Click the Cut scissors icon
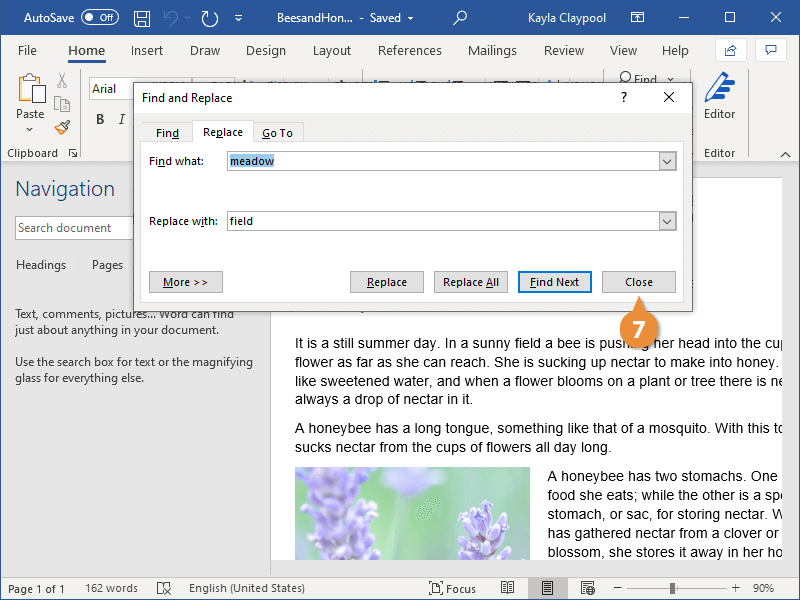The width and height of the screenshot is (800, 600). pos(62,81)
